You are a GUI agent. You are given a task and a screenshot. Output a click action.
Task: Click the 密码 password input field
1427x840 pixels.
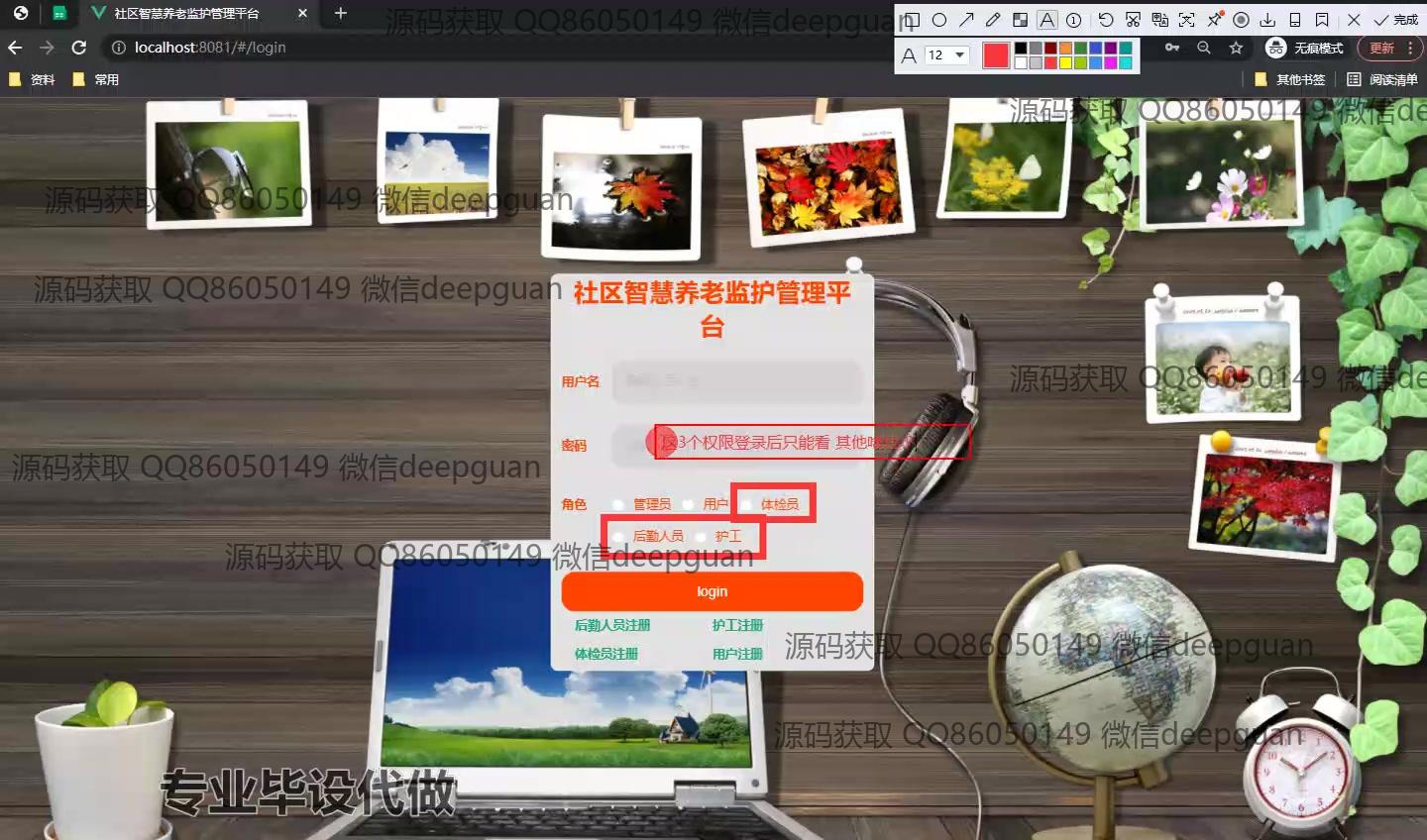[x=737, y=446]
